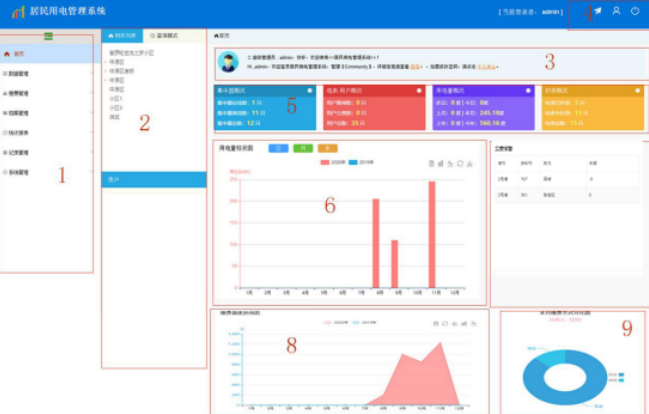Click the blue 用户 panel header
The width and height of the screenshot is (649, 414).
tap(154, 180)
